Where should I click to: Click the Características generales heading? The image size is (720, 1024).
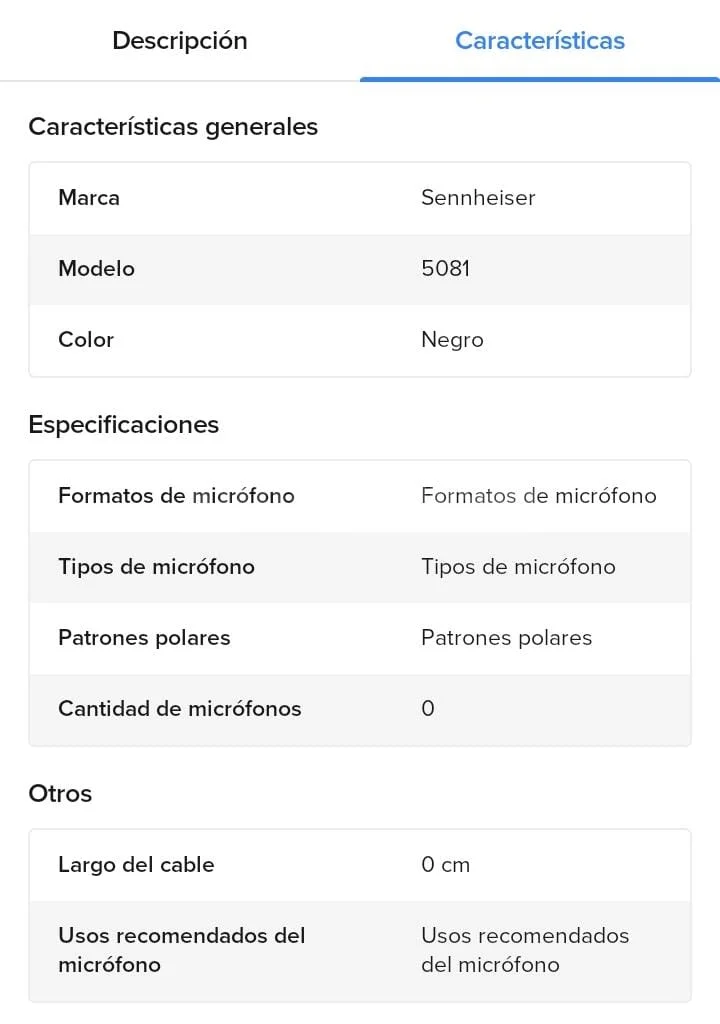pos(173,127)
